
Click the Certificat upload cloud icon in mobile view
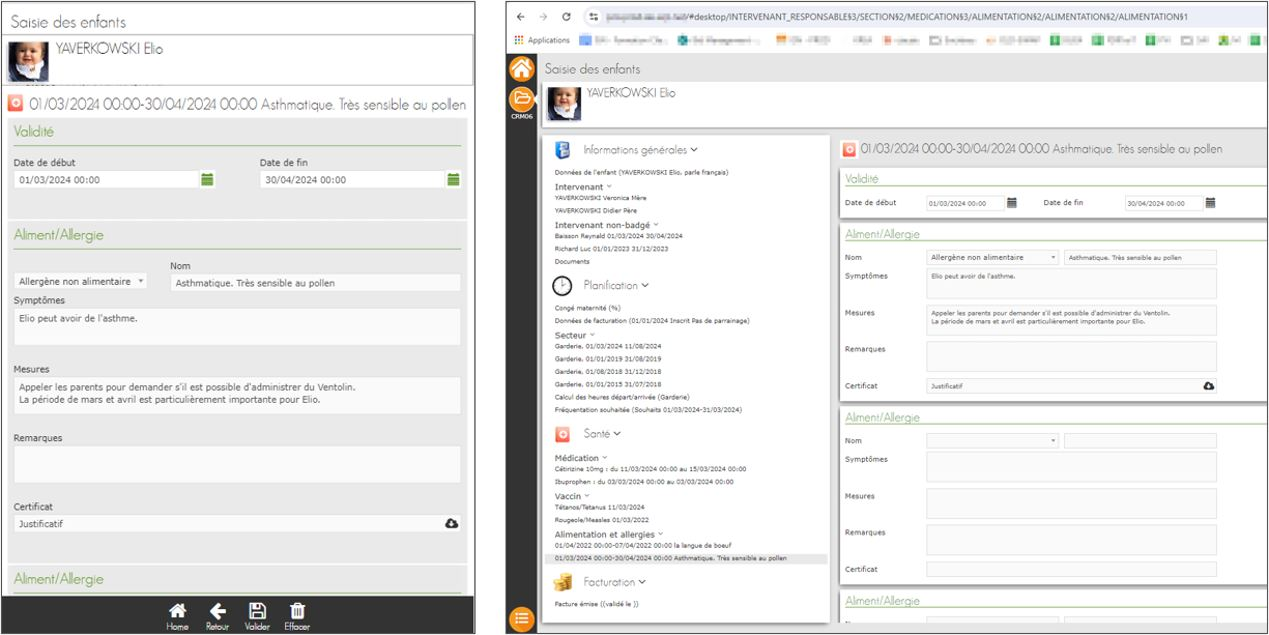(x=451, y=523)
